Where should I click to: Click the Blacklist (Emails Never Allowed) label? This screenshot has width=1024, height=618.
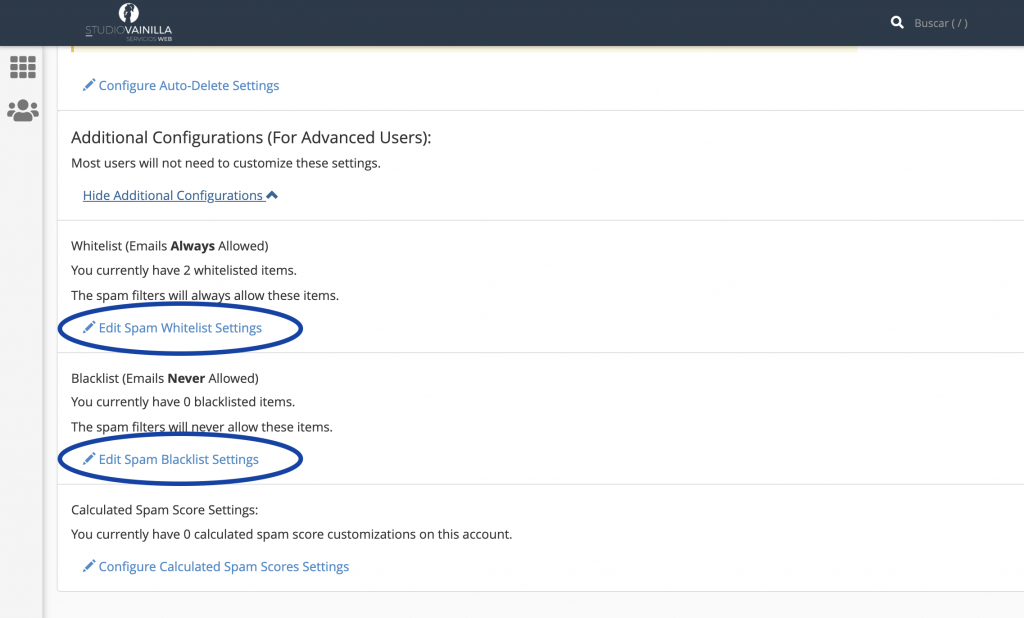click(x=164, y=378)
